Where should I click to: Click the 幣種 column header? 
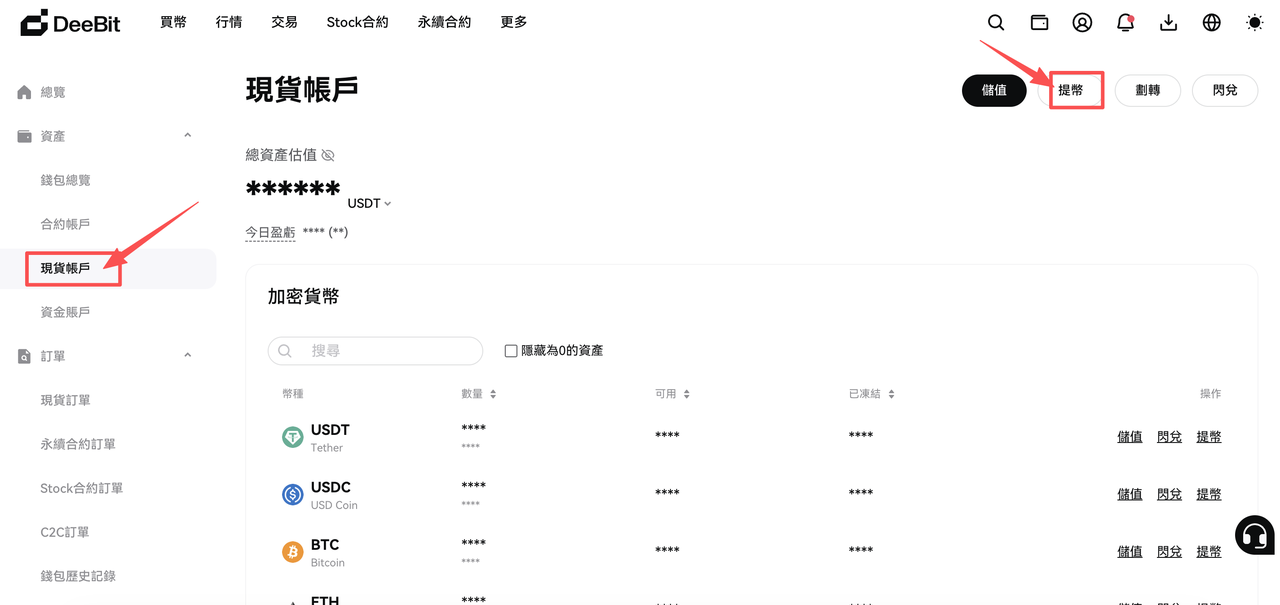click(294, 394)
